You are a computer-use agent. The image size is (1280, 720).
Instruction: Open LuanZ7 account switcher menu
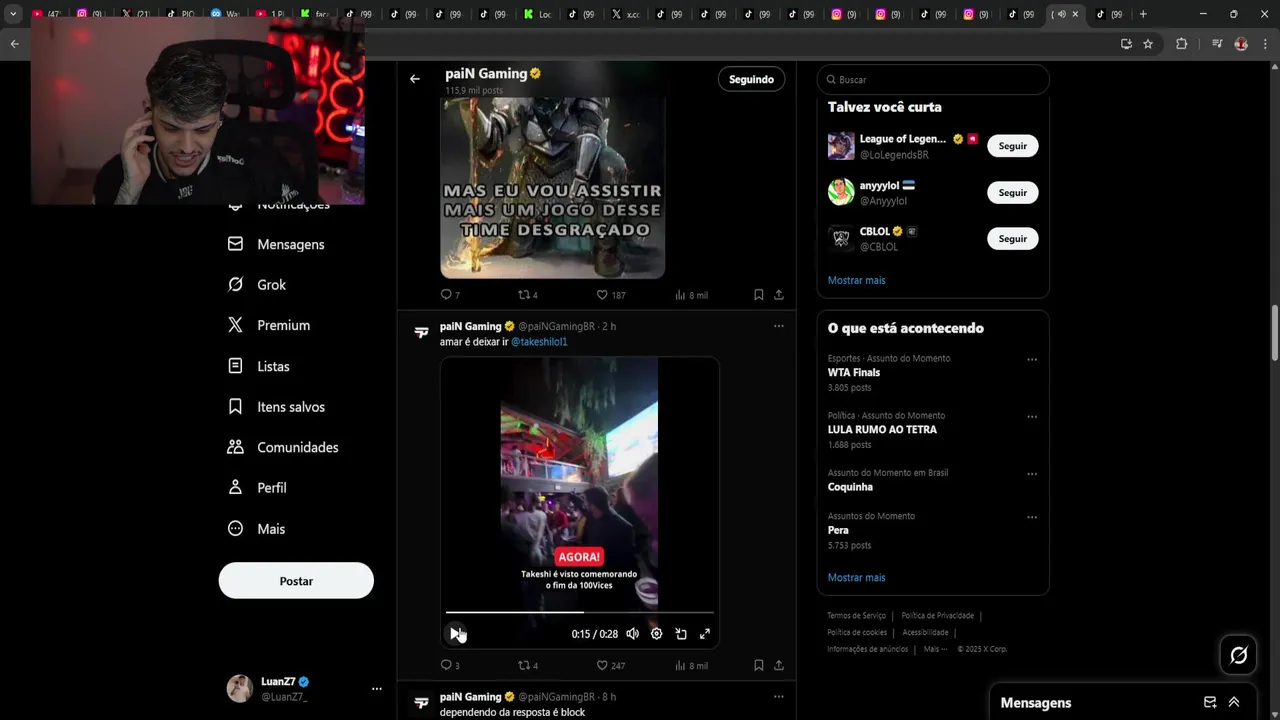click(376, 689)
